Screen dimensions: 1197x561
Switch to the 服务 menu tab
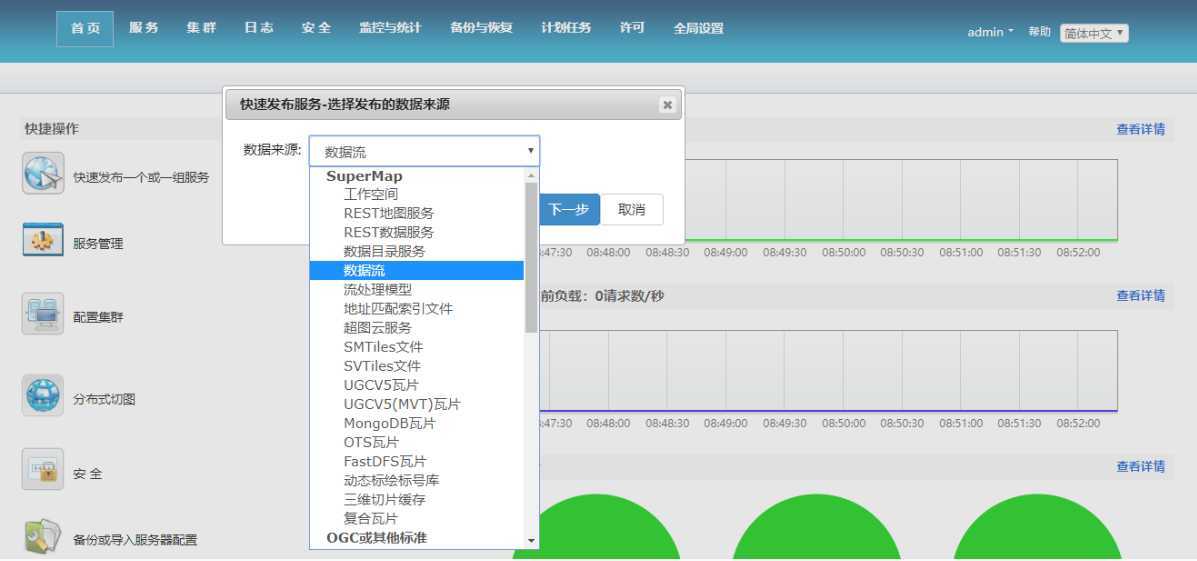point(144,28)
